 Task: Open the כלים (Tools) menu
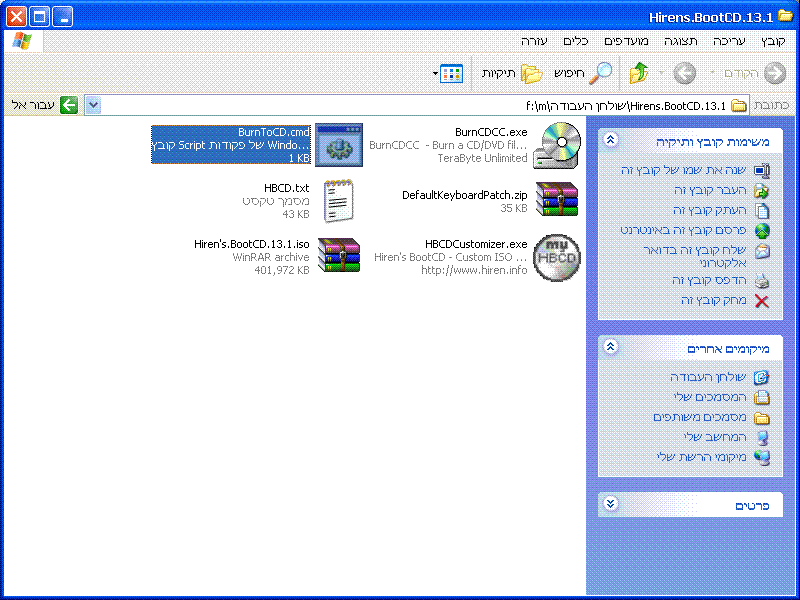(x=576, y=41)
